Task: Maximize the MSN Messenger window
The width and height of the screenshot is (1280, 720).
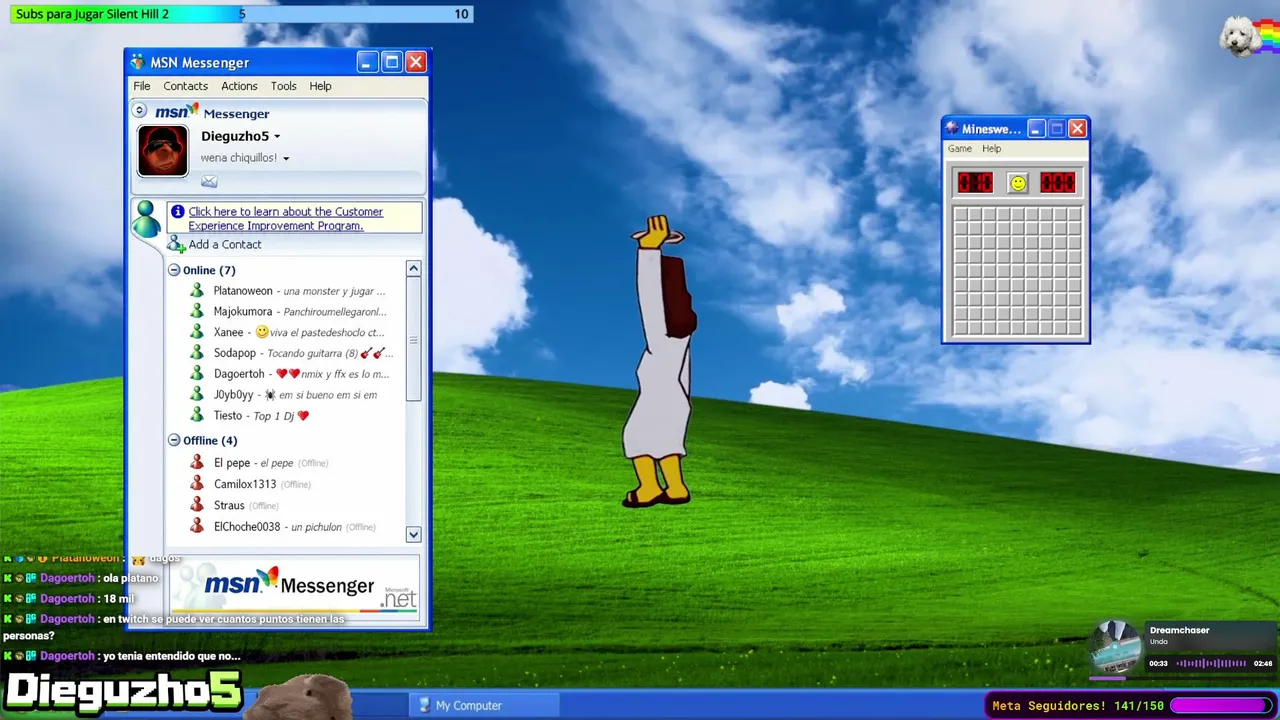Action: tap(391, 63)
